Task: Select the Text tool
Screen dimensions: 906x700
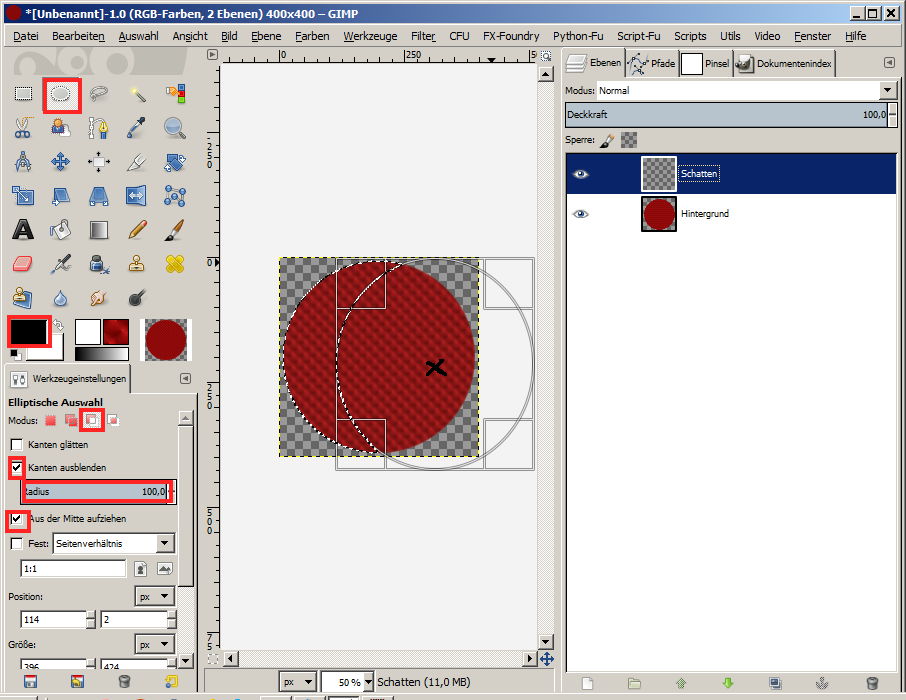Action: click(x=22, y=230)
